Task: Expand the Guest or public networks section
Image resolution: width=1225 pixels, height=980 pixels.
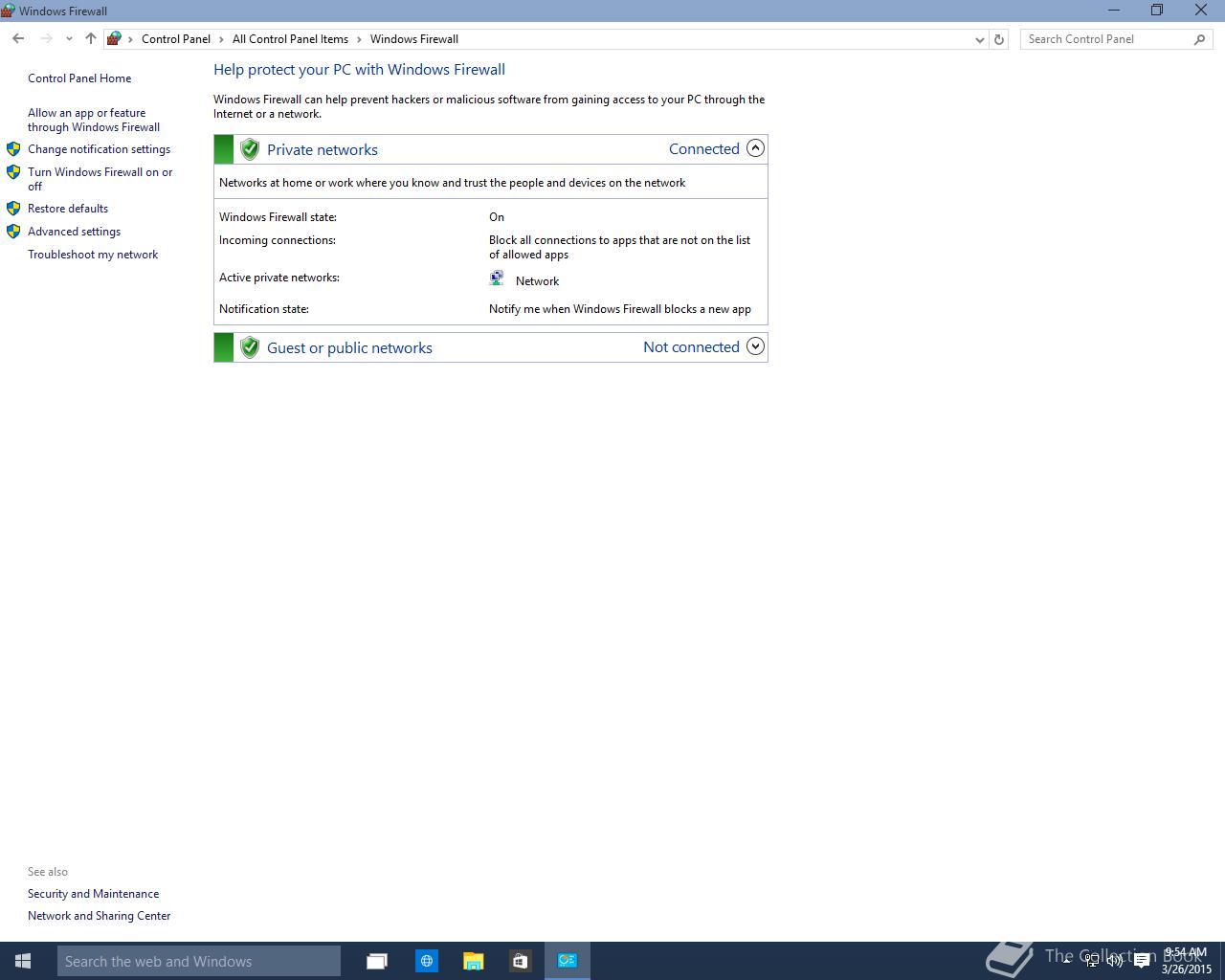Action: pos(755,346)
